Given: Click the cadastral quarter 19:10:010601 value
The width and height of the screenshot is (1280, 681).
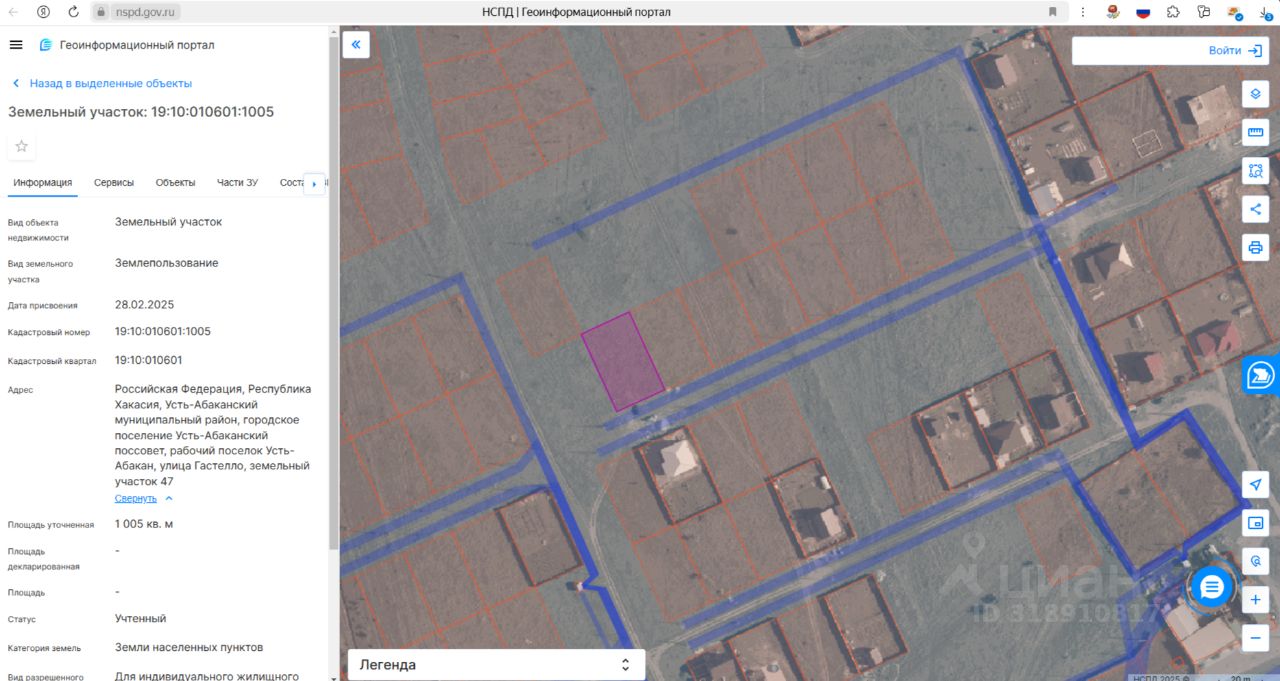Looking at the screenshot, I should (x=148, y=360).
